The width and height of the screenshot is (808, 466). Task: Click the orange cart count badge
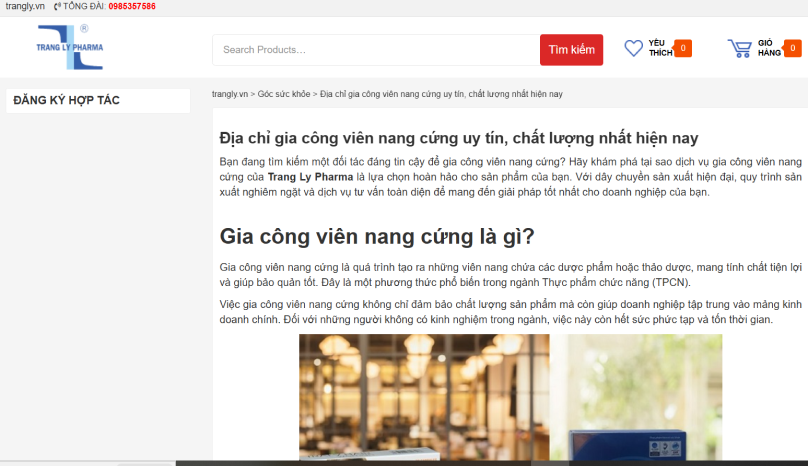click(x=791, y=48)
